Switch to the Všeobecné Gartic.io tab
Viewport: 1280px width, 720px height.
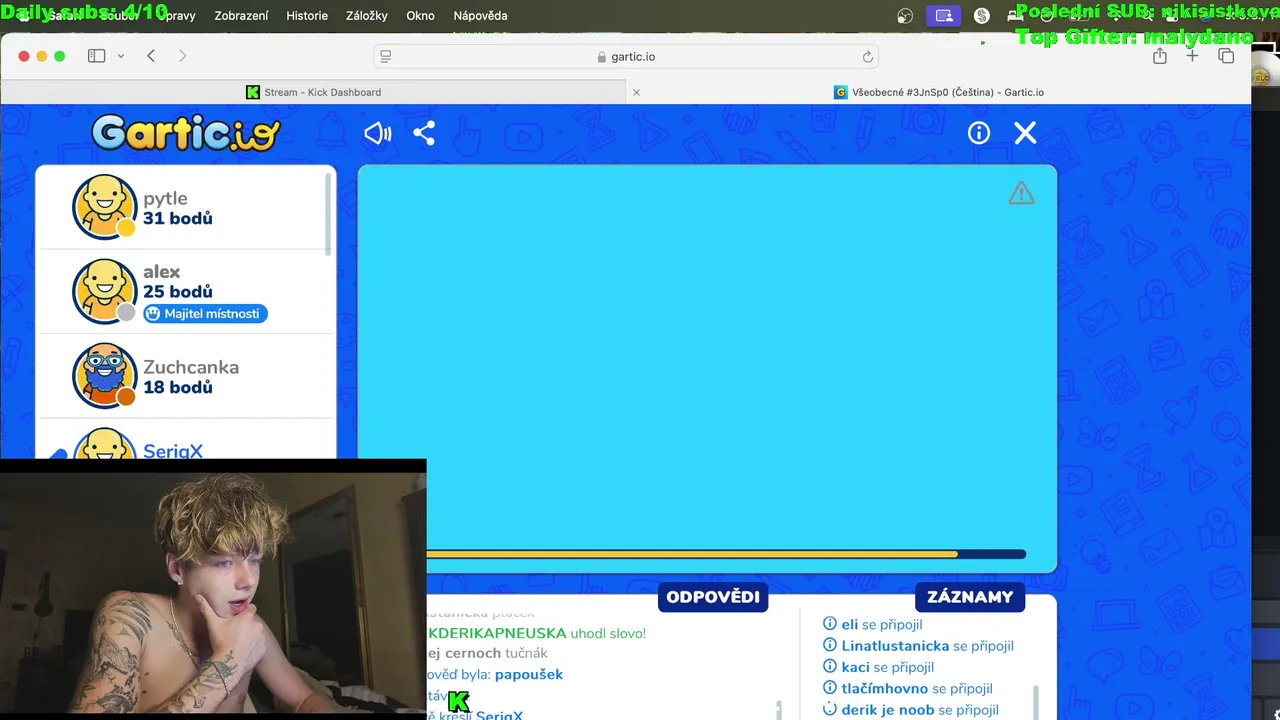938,92
